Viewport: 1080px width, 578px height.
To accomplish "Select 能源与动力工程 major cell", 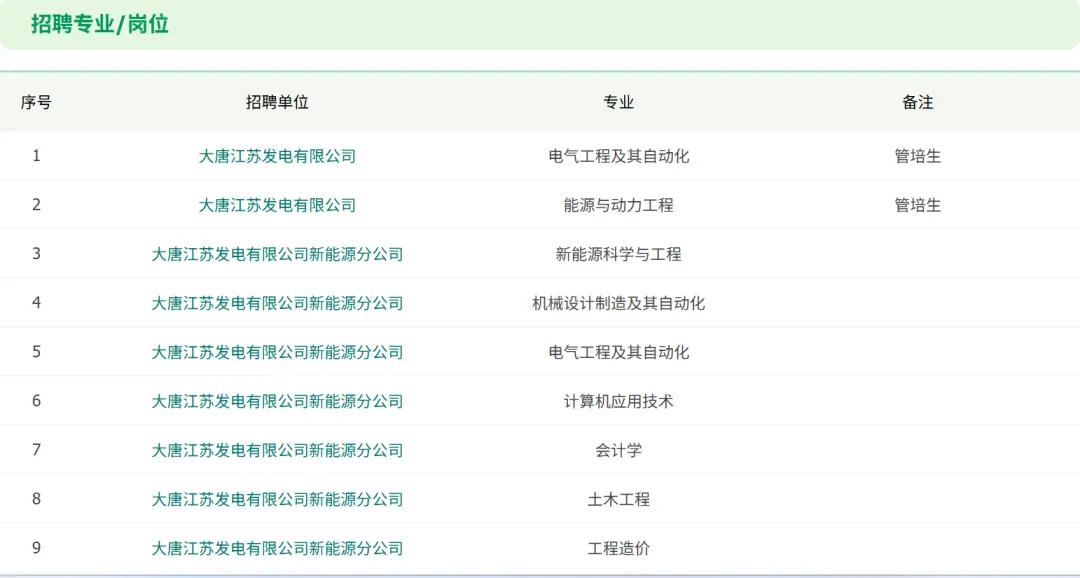I will (619, 205).
